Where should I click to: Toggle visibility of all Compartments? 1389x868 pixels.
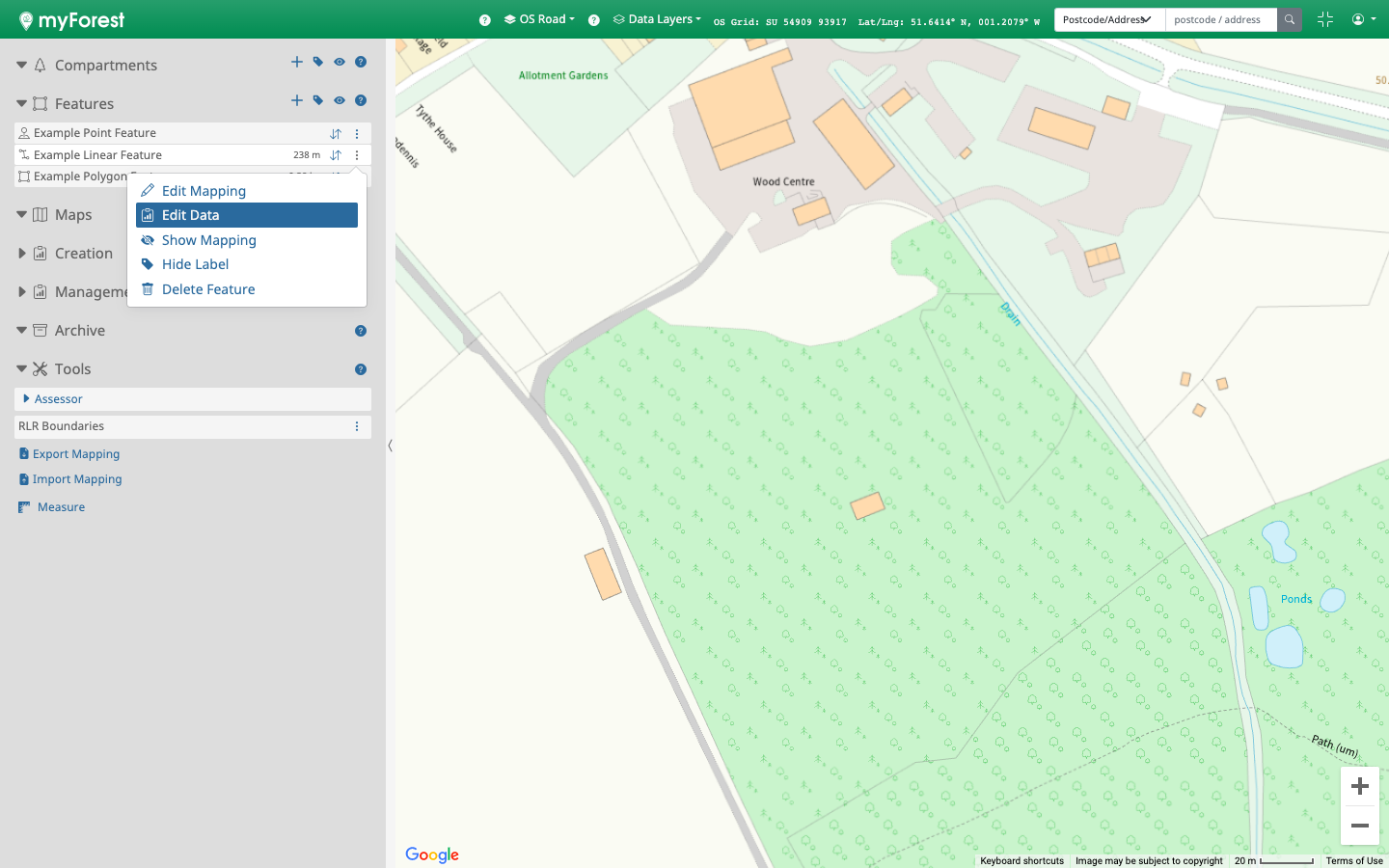(340, 62)
